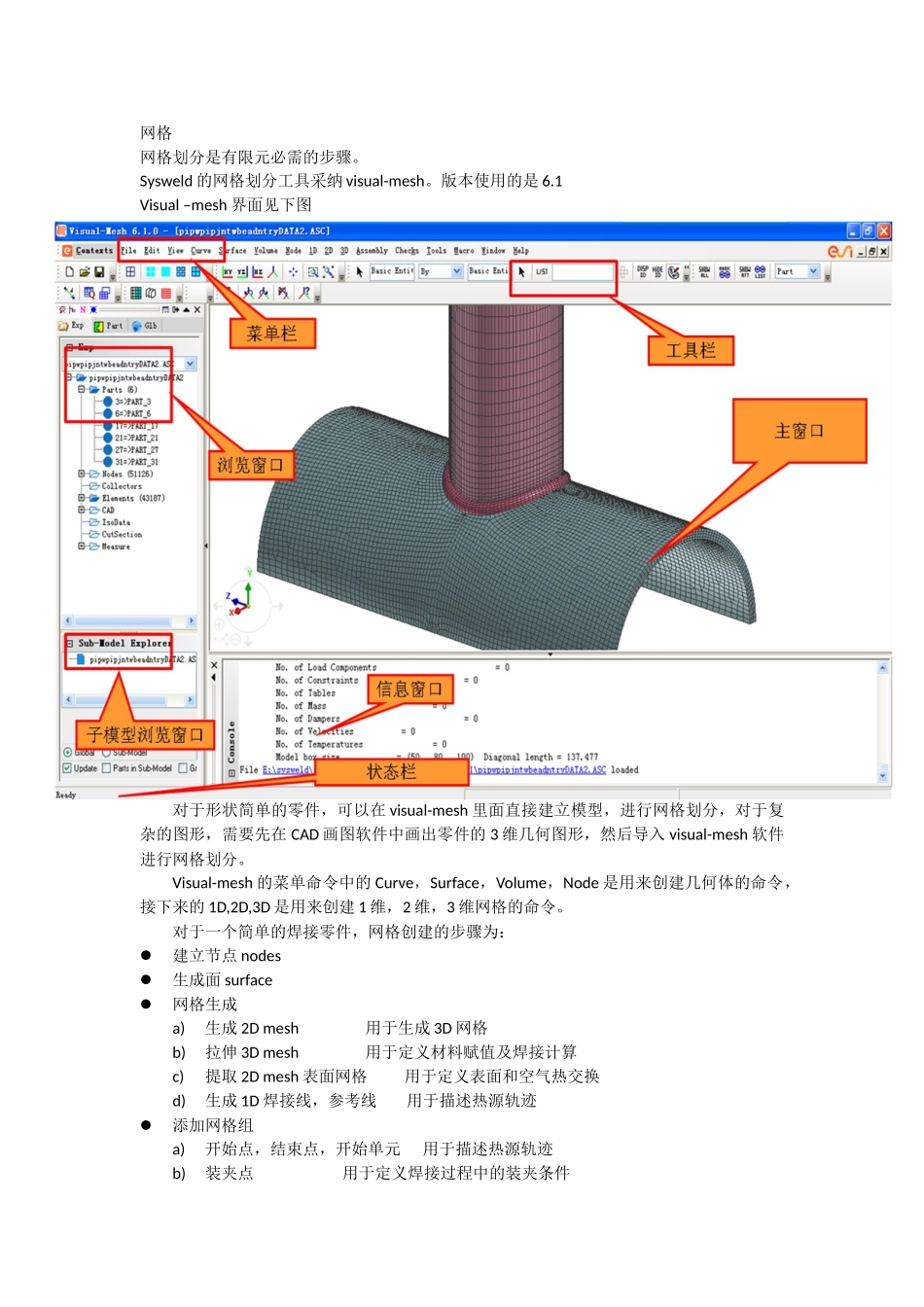
Task: Click the HIDE ID icon
Action: point(657,272)
